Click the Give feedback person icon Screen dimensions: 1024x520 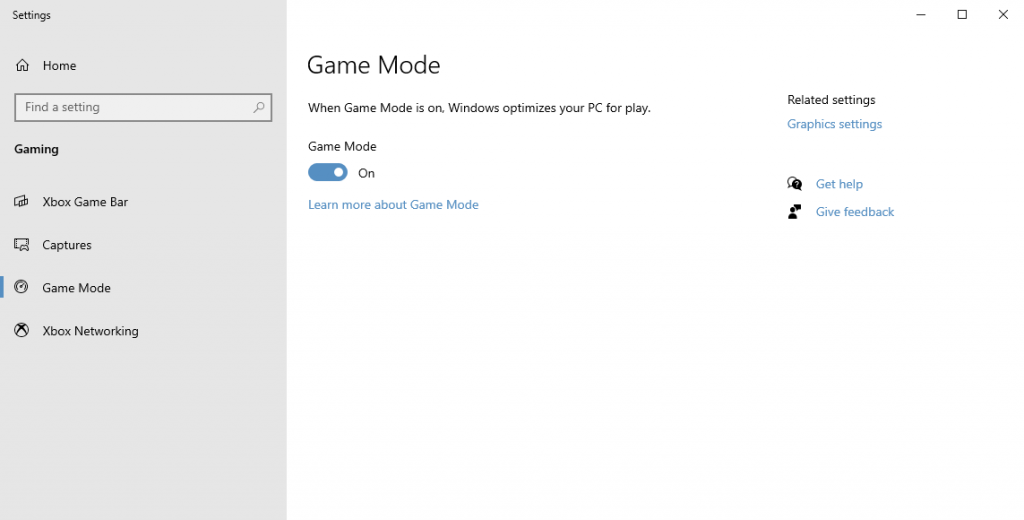point(795,212)
